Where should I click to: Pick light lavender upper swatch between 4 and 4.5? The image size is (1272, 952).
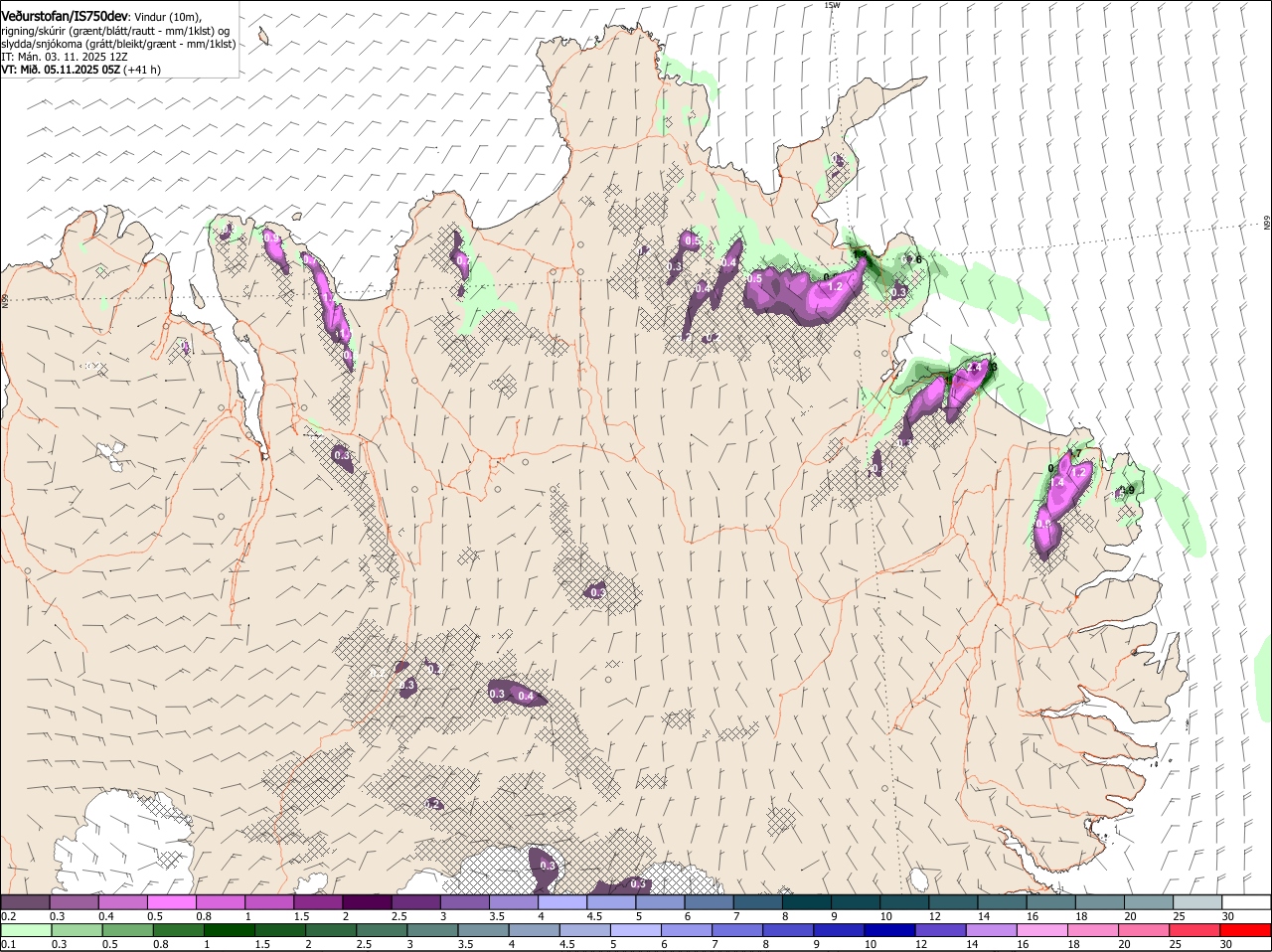pyautogui.click(x=561, y=901)
